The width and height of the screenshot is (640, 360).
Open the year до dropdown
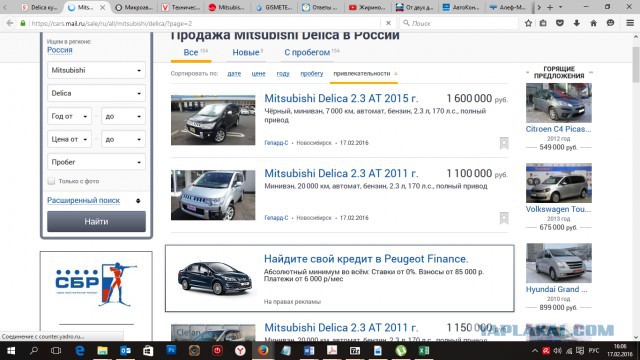pos(123,116)
